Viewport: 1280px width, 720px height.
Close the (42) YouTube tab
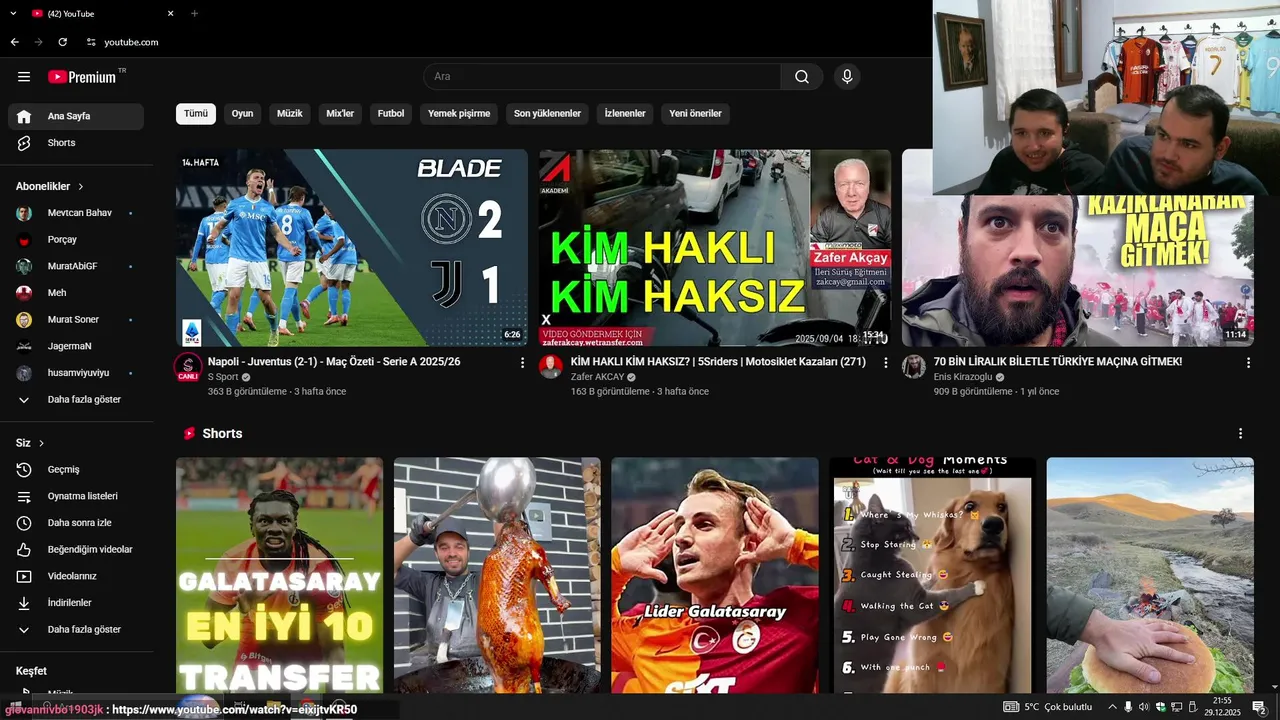point(170,13)
